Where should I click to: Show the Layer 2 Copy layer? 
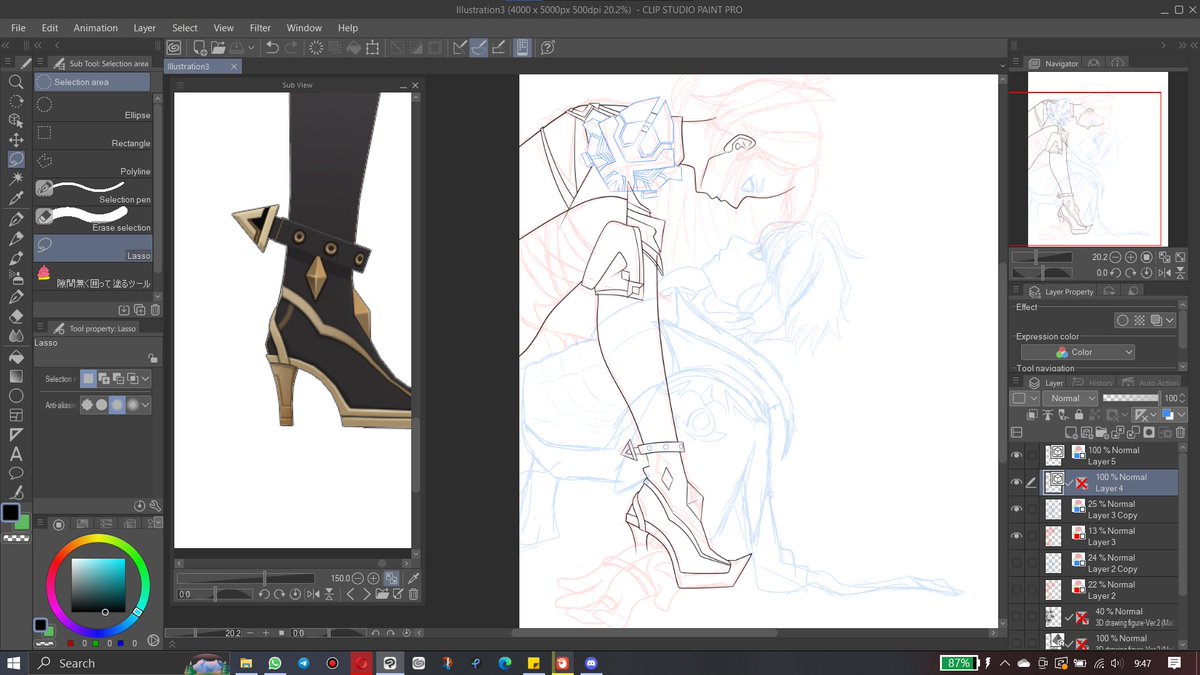click(x=1016, y=561)
